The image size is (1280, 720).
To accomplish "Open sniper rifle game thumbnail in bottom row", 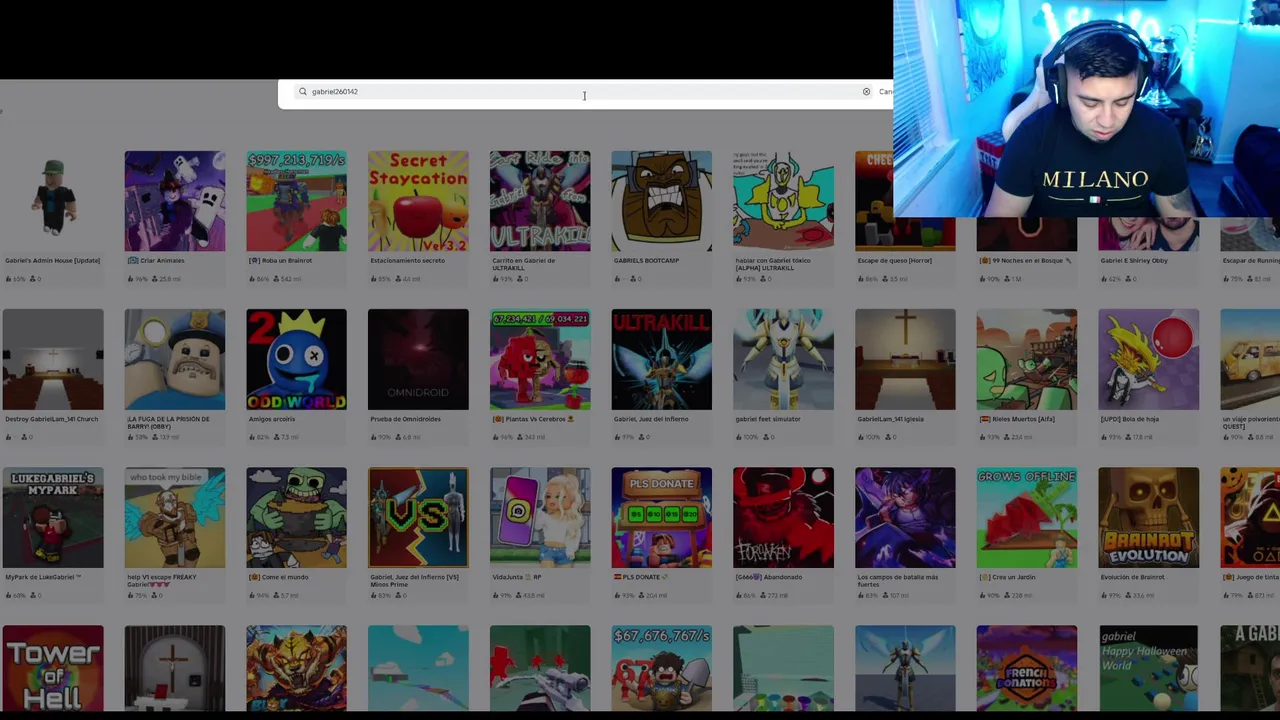I will click(540, 668).
